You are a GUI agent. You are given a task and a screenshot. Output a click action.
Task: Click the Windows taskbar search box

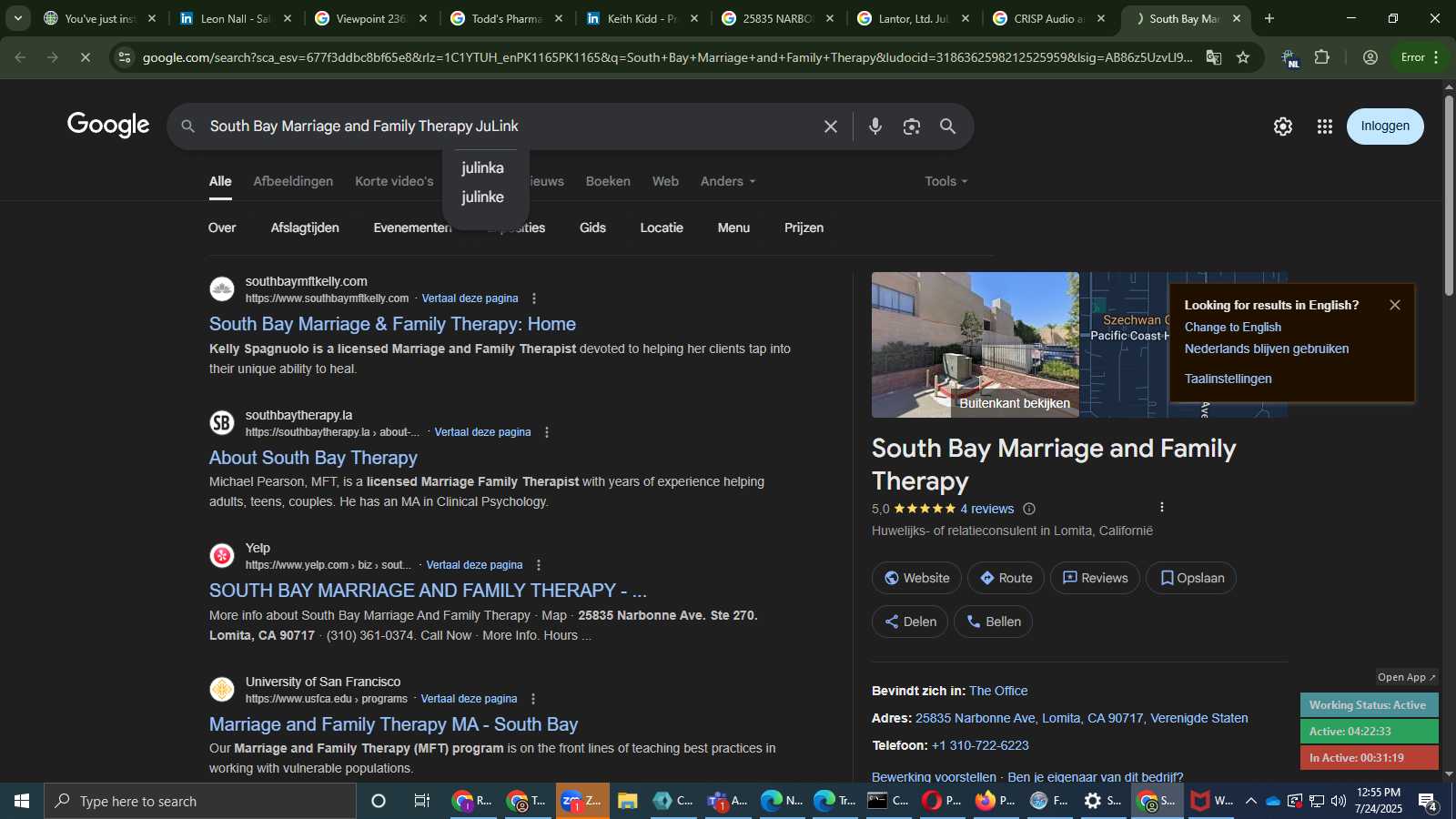pos(200,801)
